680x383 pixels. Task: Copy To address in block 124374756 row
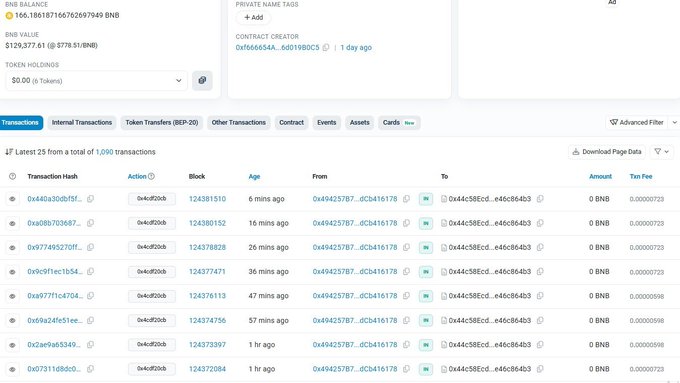(x=540, y=321)
